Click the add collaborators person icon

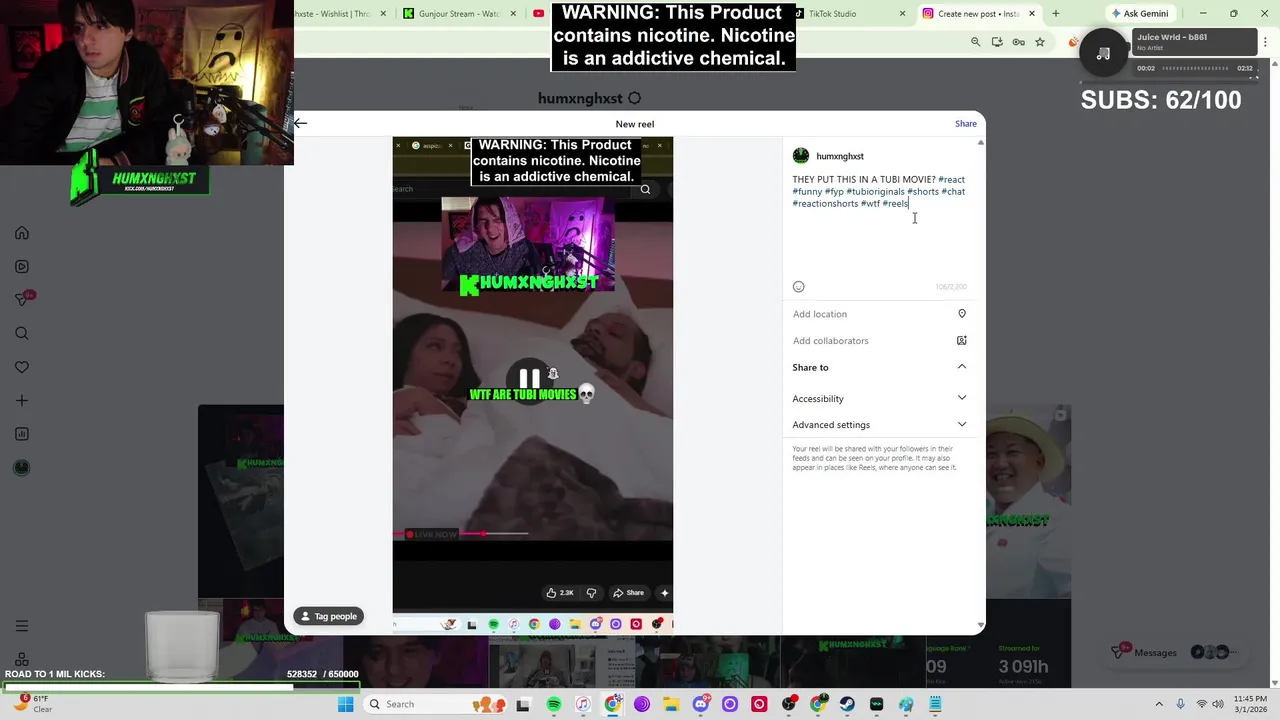[x=962, y=341]
